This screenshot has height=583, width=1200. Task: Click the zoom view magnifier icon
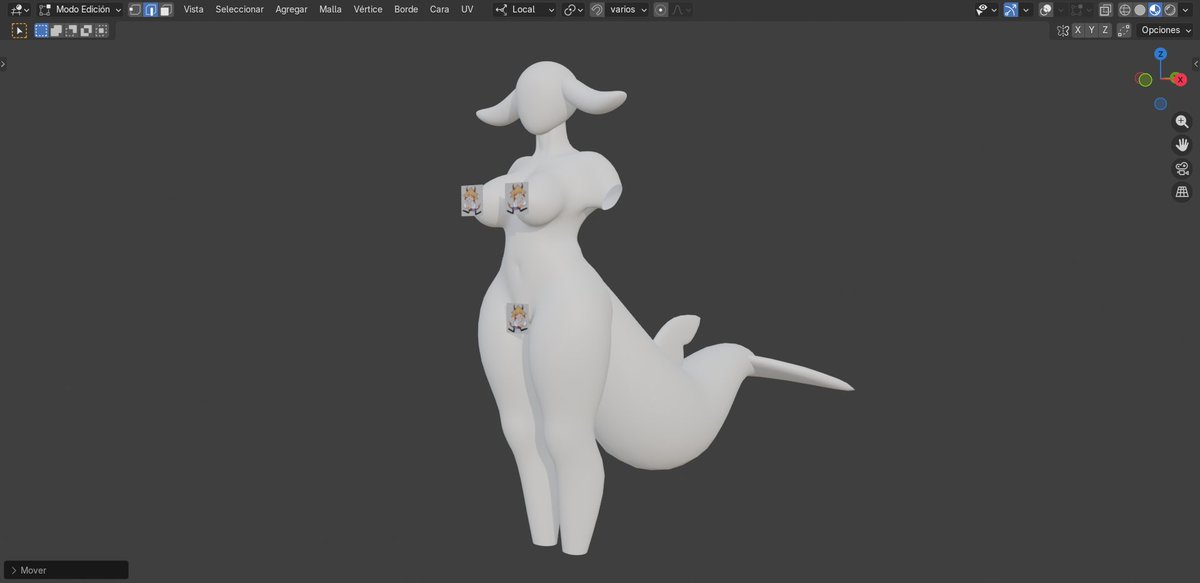pyautogui.click(x=1182, y=121)
